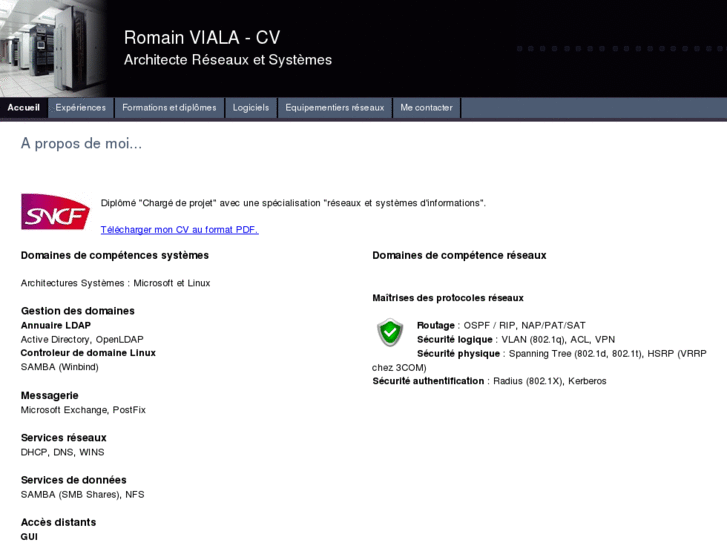Click the 'A propos de moi...' heading
The image size is (727, 545).
coord(82,144)
